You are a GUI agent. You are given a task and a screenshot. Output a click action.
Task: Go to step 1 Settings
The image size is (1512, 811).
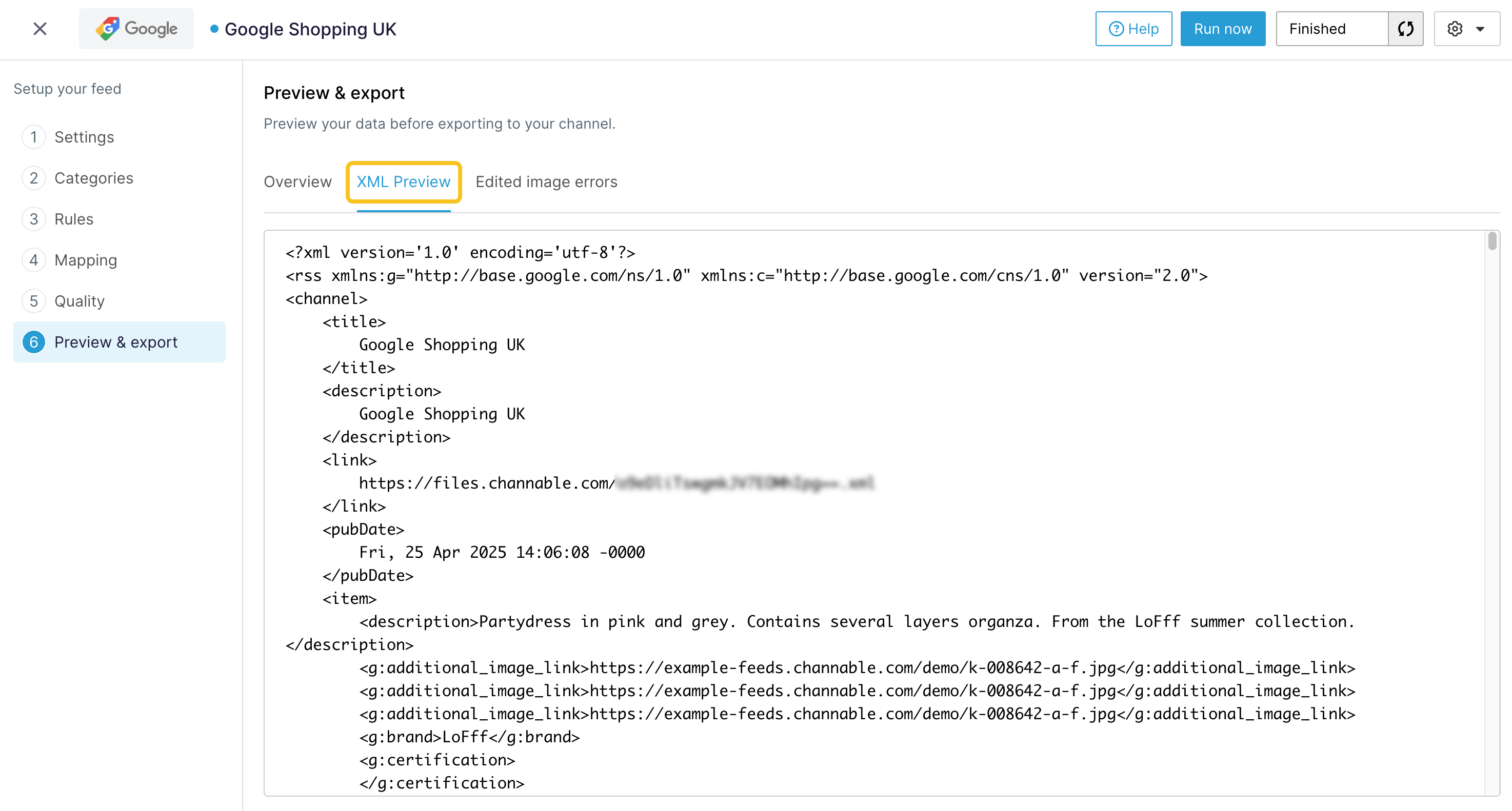119,137
